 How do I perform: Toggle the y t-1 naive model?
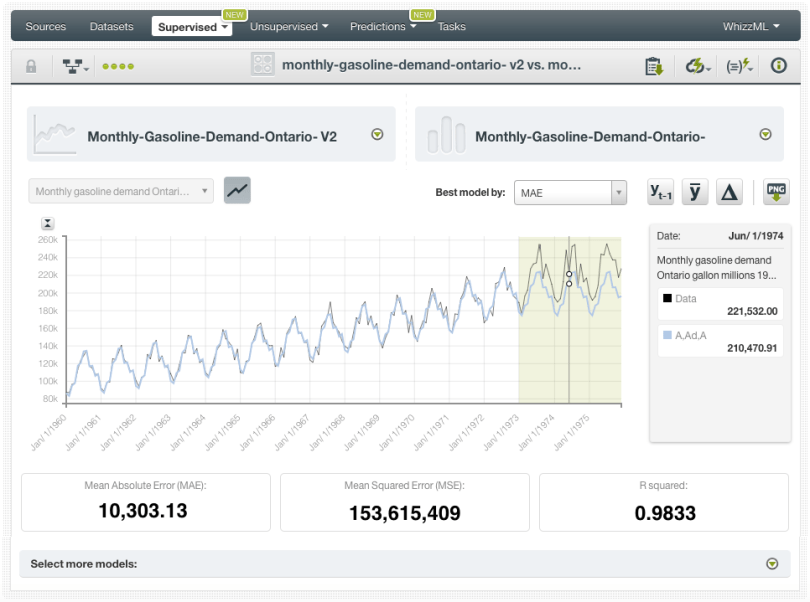[x=660, y=191]
